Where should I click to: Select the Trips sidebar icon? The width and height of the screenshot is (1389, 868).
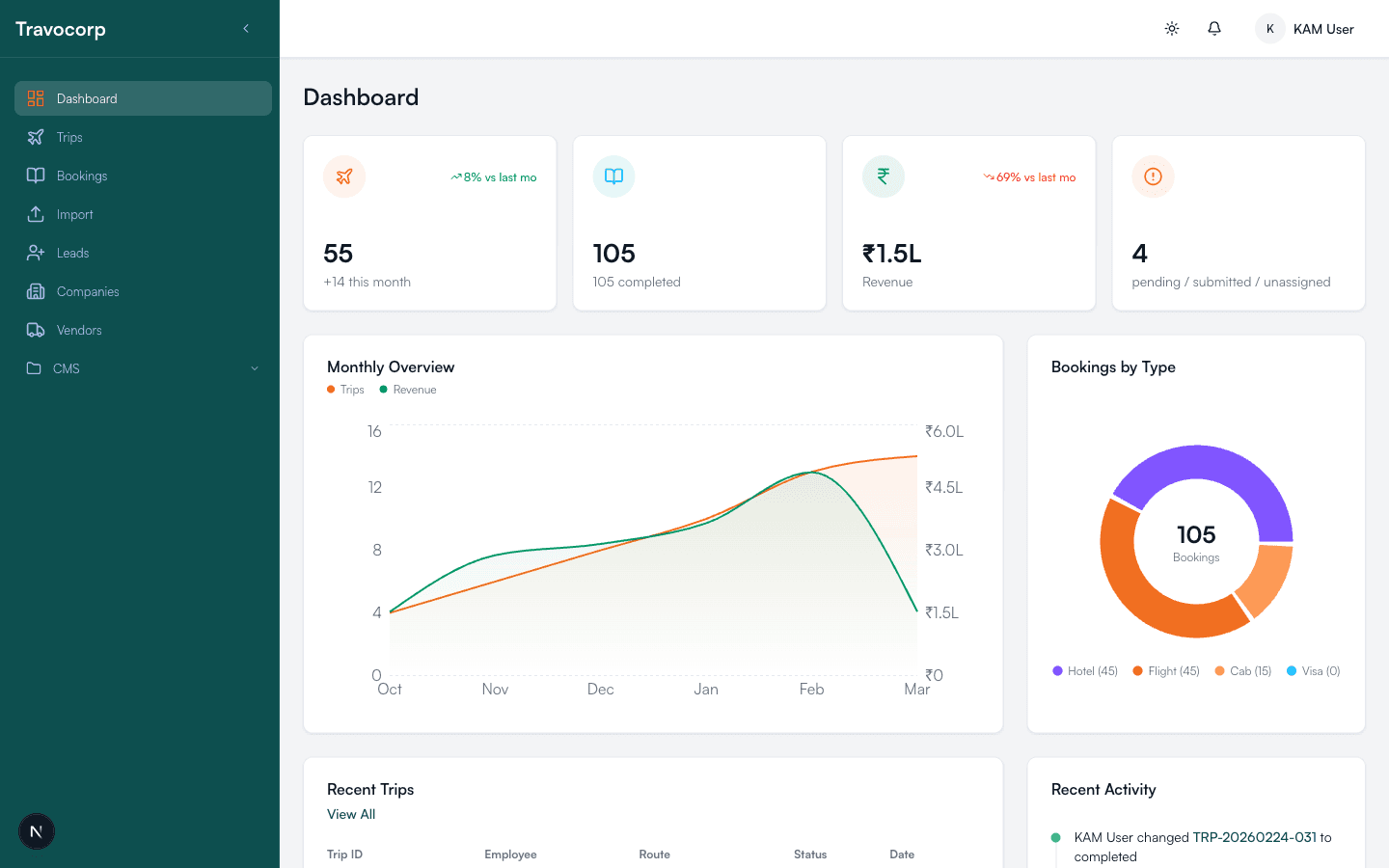[x=36, y=137]
